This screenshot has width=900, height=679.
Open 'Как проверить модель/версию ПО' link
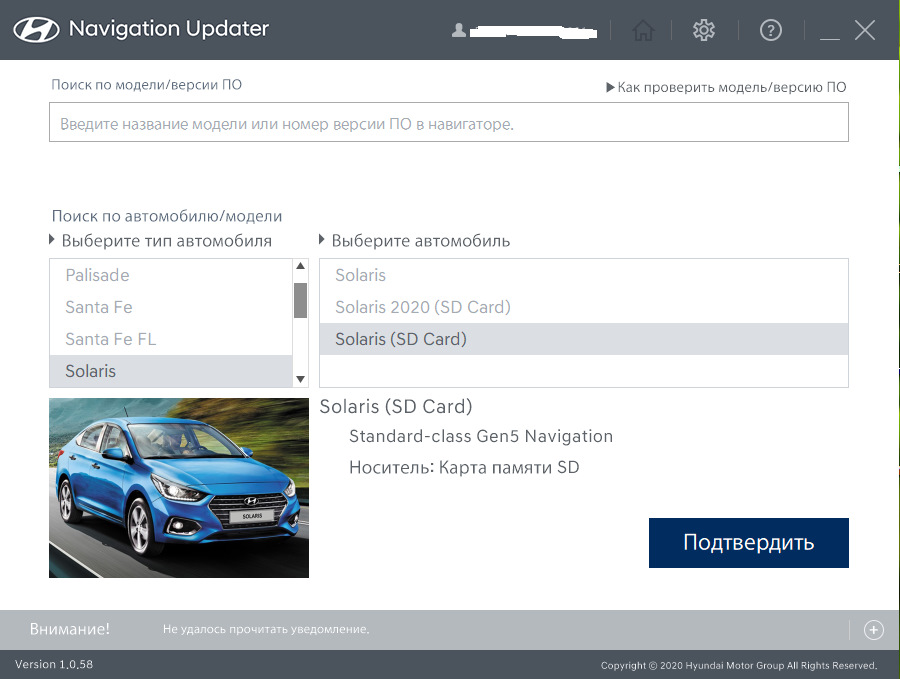pos(726,87)
